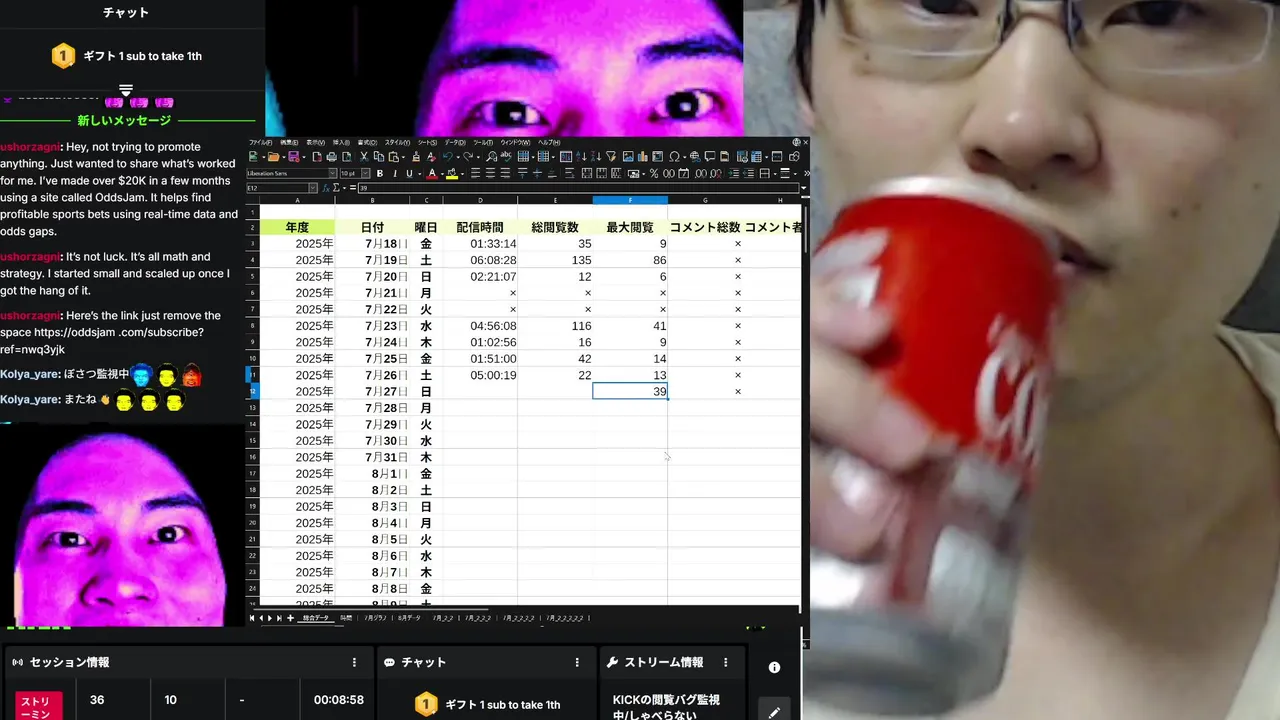Image resolution: width=1280 pixels, height=720 pixels.
Task: Open the 編集 menu
Action: tap(289, 143)
